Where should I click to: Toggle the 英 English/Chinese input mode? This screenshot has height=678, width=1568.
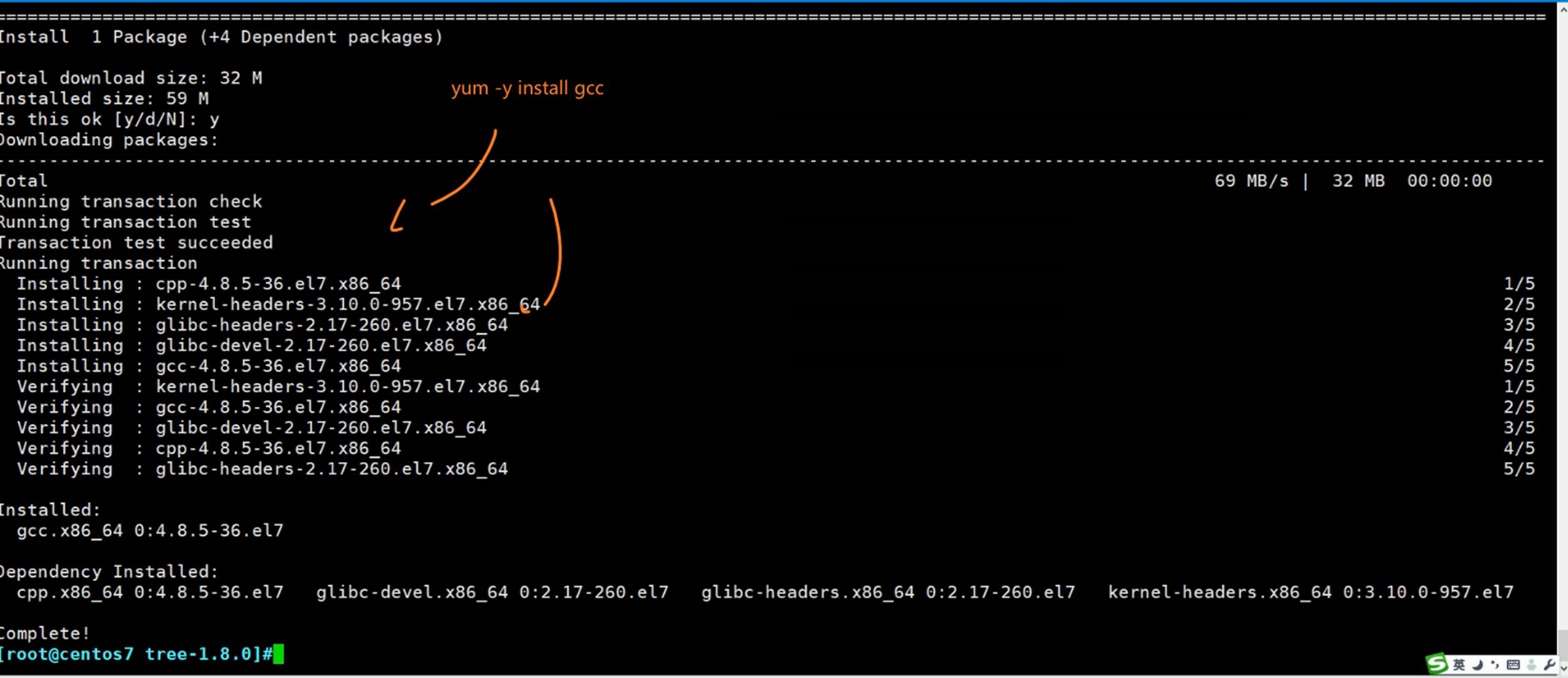click(1459, 665)
